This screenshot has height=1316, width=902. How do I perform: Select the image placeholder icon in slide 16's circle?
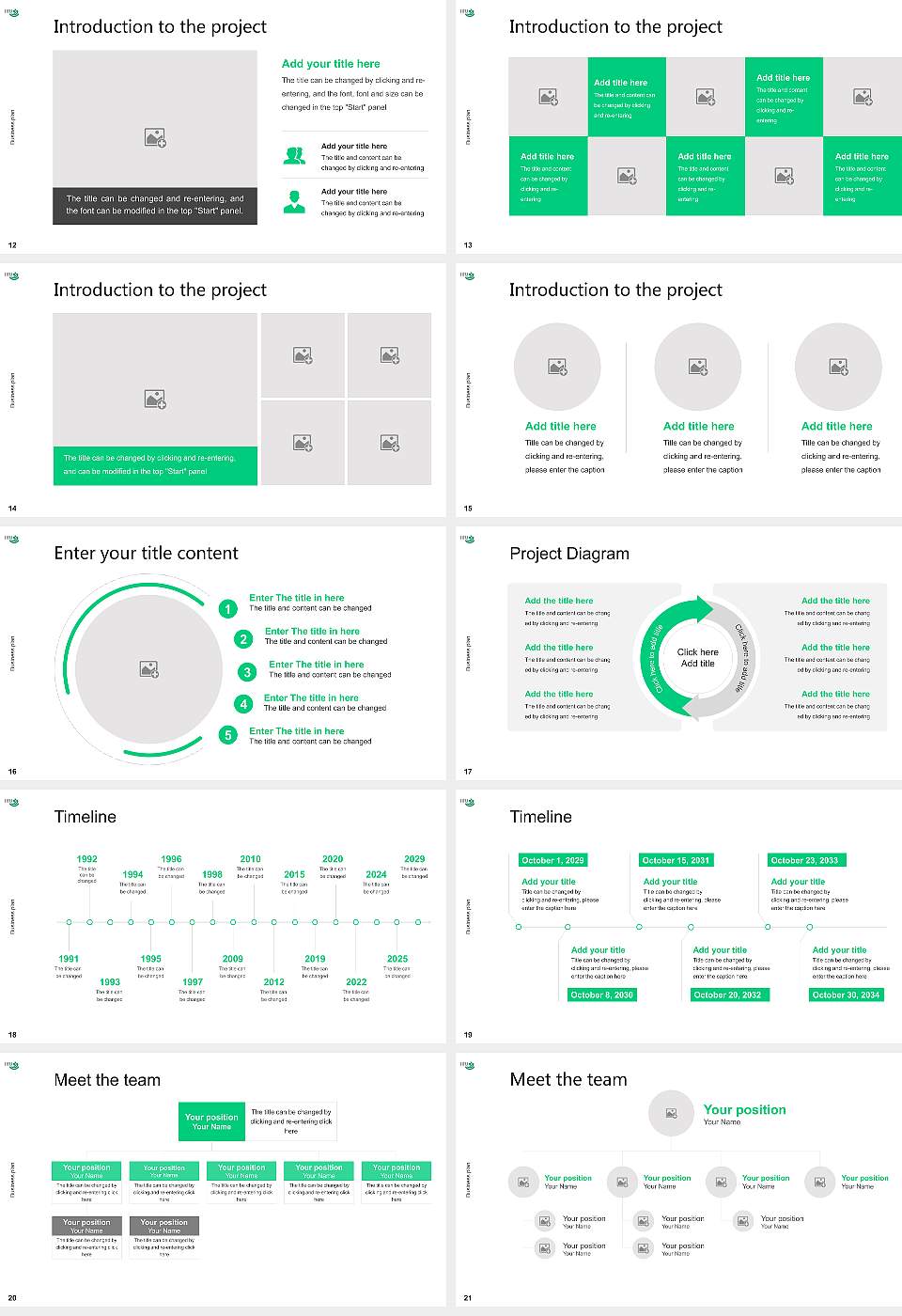(x=149, y=669)
